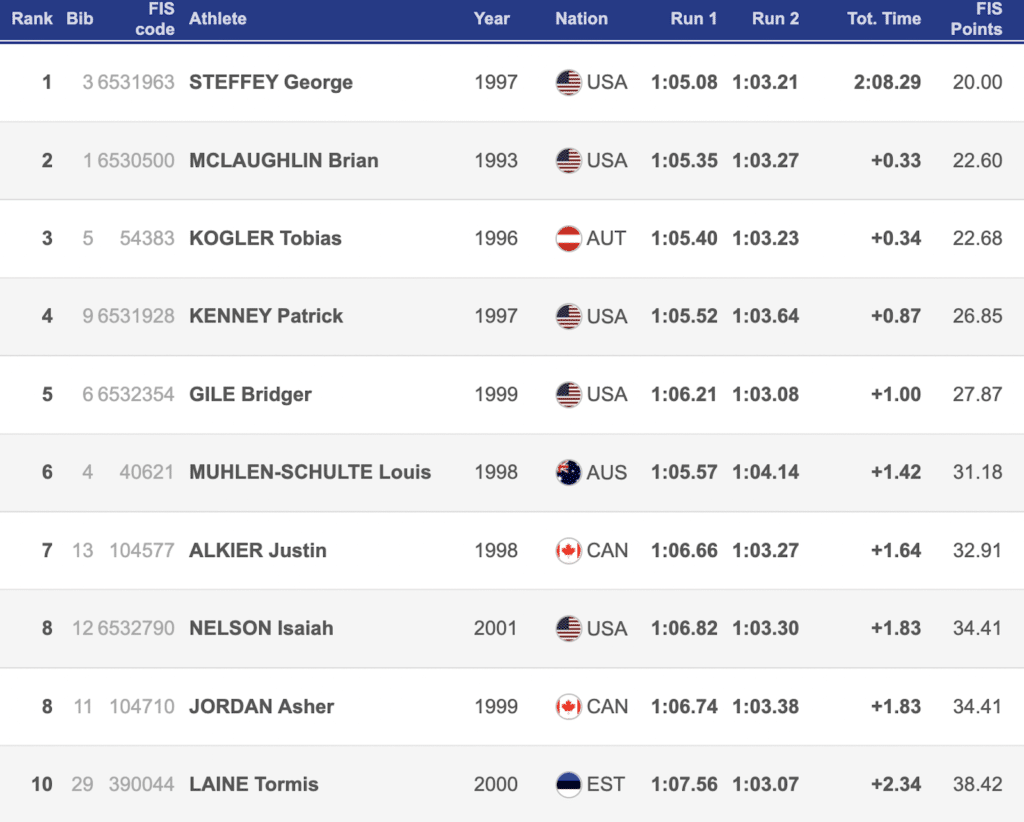Click the Athlete column header
Image resolution: width=1024 pixels, height=822 pixels.
217,19
